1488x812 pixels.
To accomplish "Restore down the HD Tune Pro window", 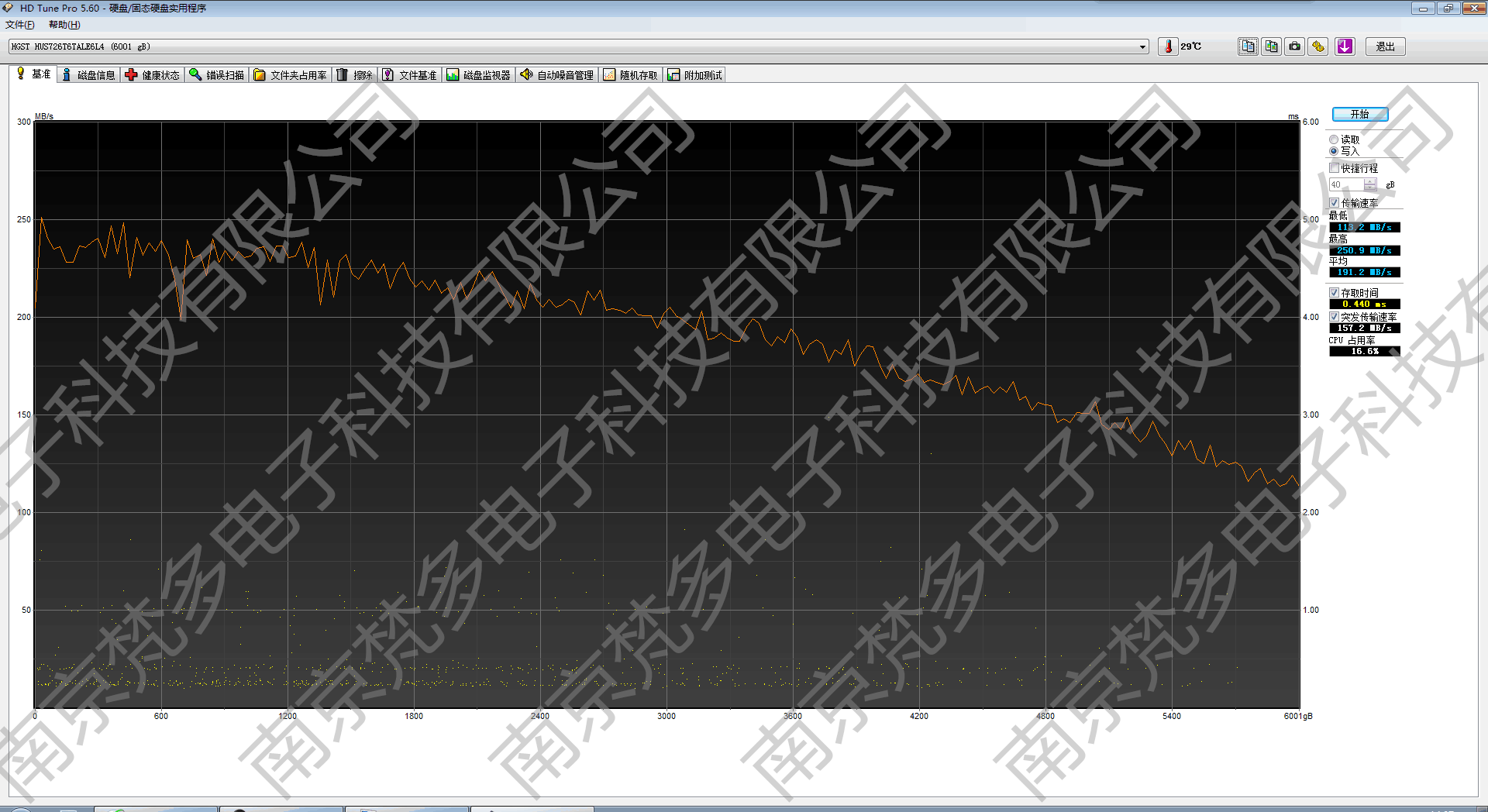I will pyautogui.click(x=1448, y=8).
